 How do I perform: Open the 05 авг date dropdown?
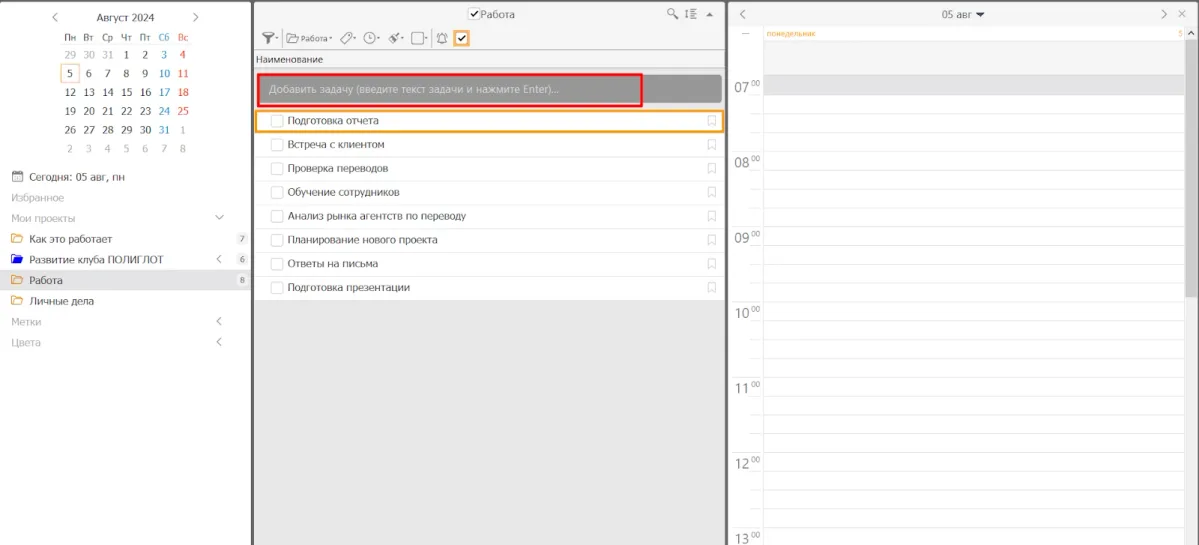963,15
